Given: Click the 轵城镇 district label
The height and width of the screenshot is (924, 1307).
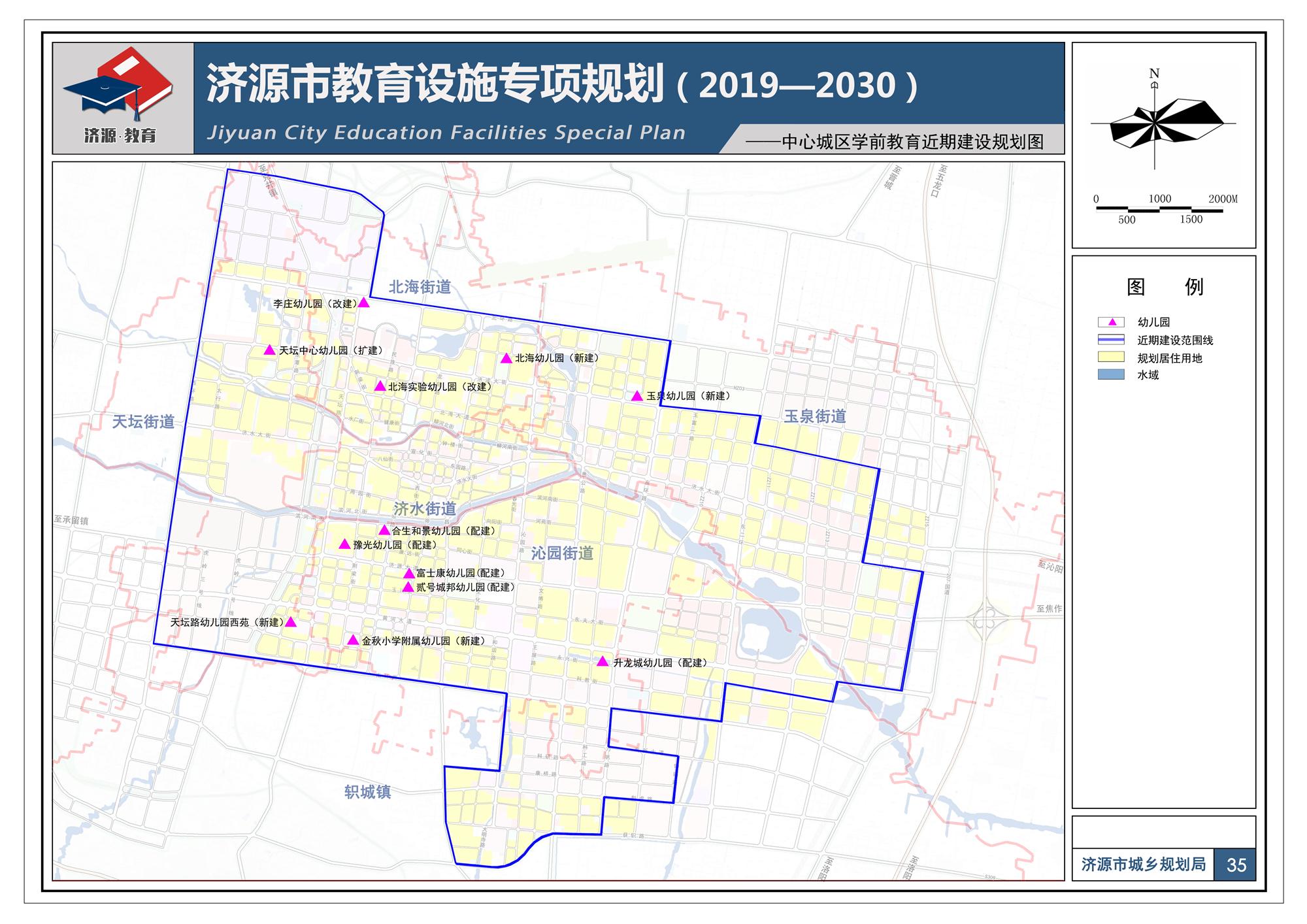Looking at the screenshot, I should click(x=367, y=792).
